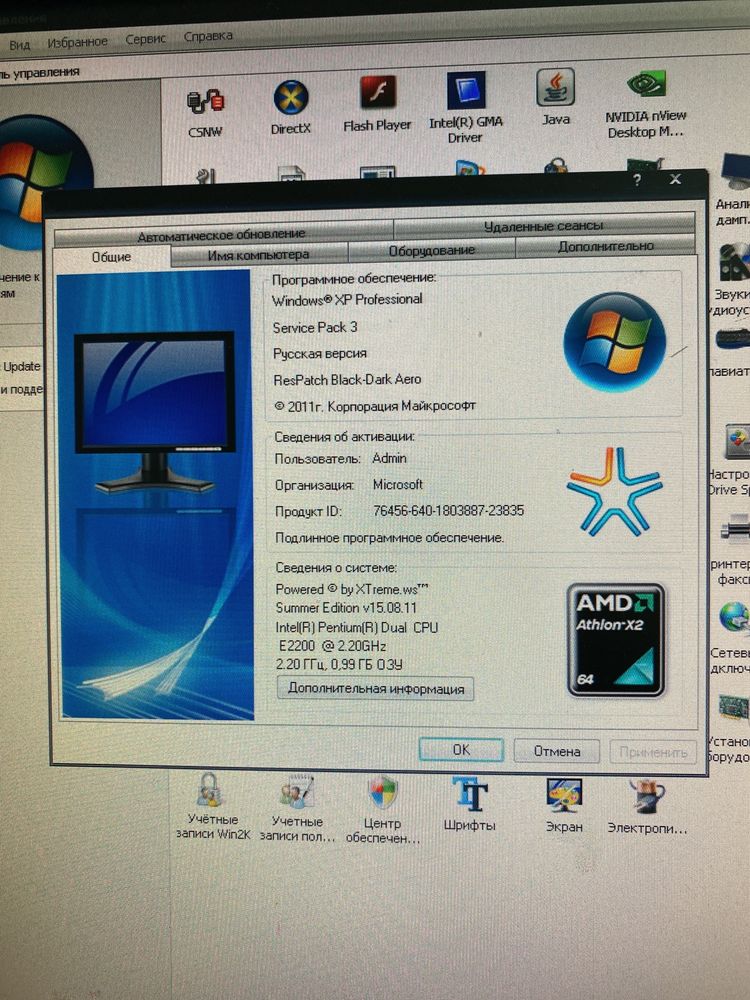The height and width of the screenshot is (1000, 750).
Task: Open the Flash Player settings icon
Action: click(377, 103)
